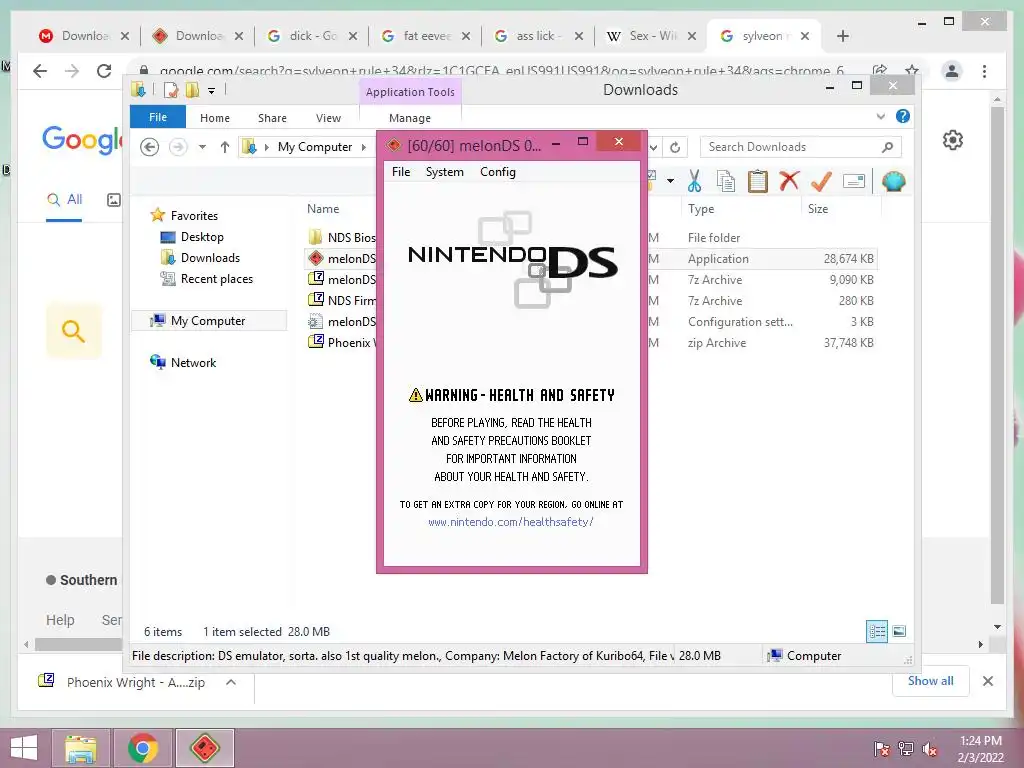Click the red X Delete icon

tap(789, 180)
